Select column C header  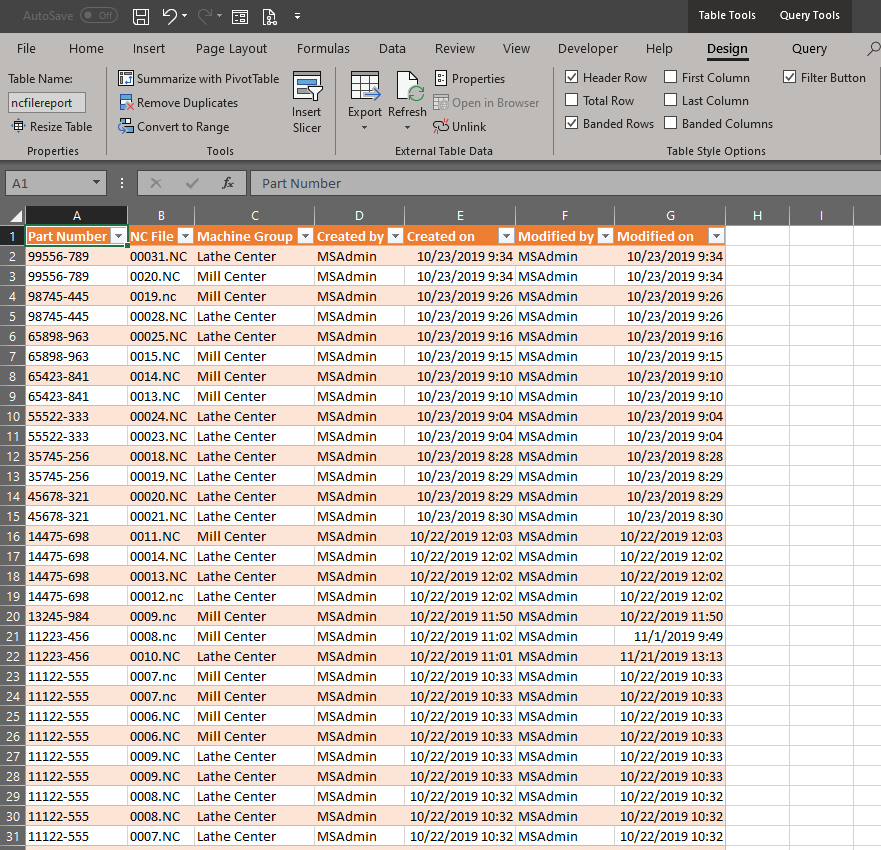coord(255,216)
